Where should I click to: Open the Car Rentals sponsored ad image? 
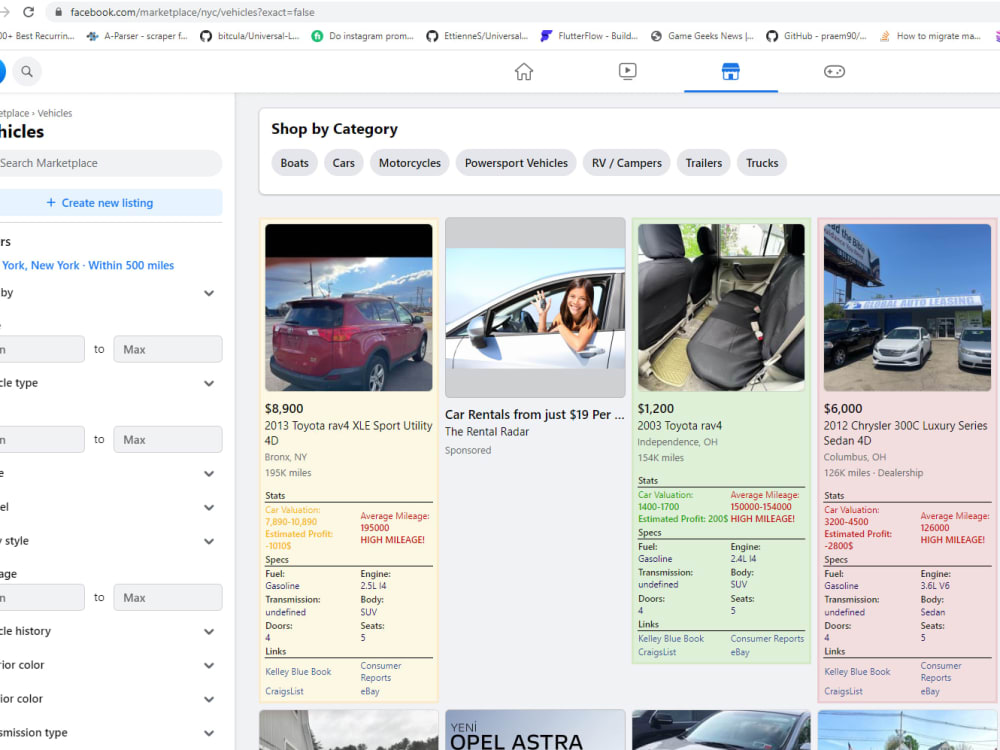click(x=535, y=307)
